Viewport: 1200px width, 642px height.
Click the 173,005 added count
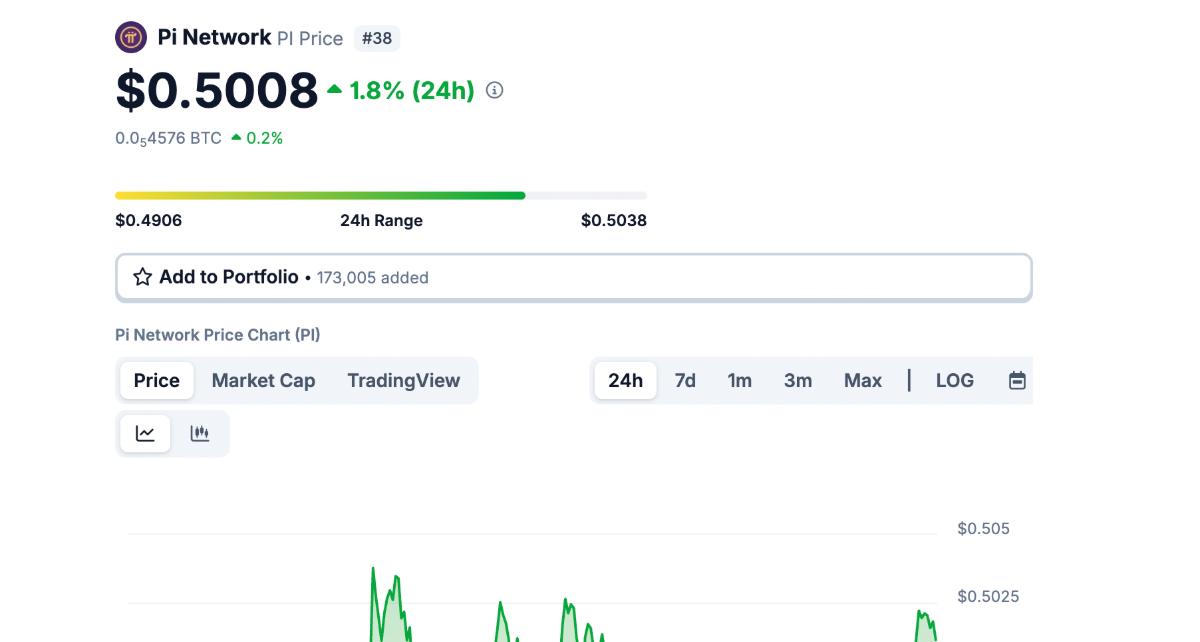(373, 278)
